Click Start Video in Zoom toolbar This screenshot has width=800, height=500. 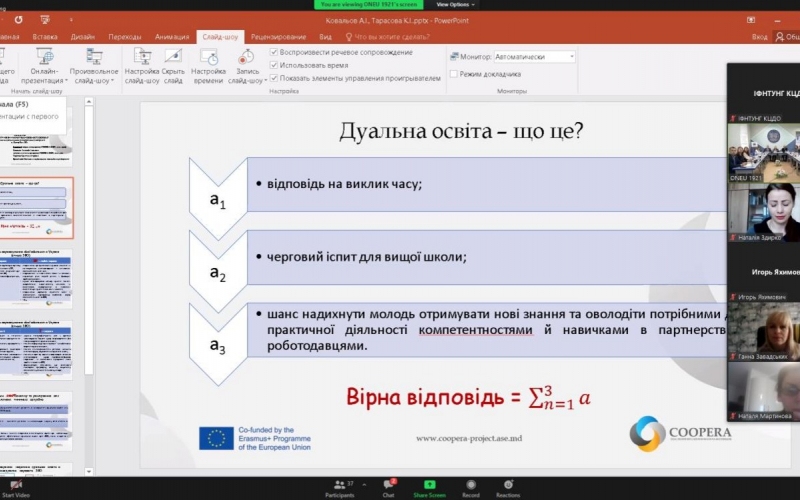[16, 488]
